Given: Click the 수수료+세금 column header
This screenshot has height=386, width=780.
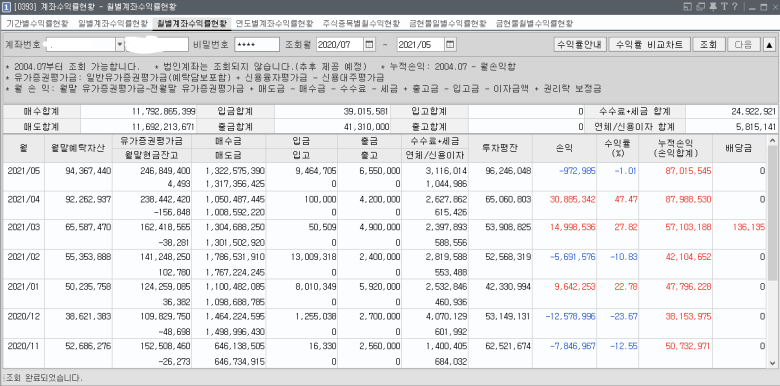Looking at the screenshot, I should point(435,141).
